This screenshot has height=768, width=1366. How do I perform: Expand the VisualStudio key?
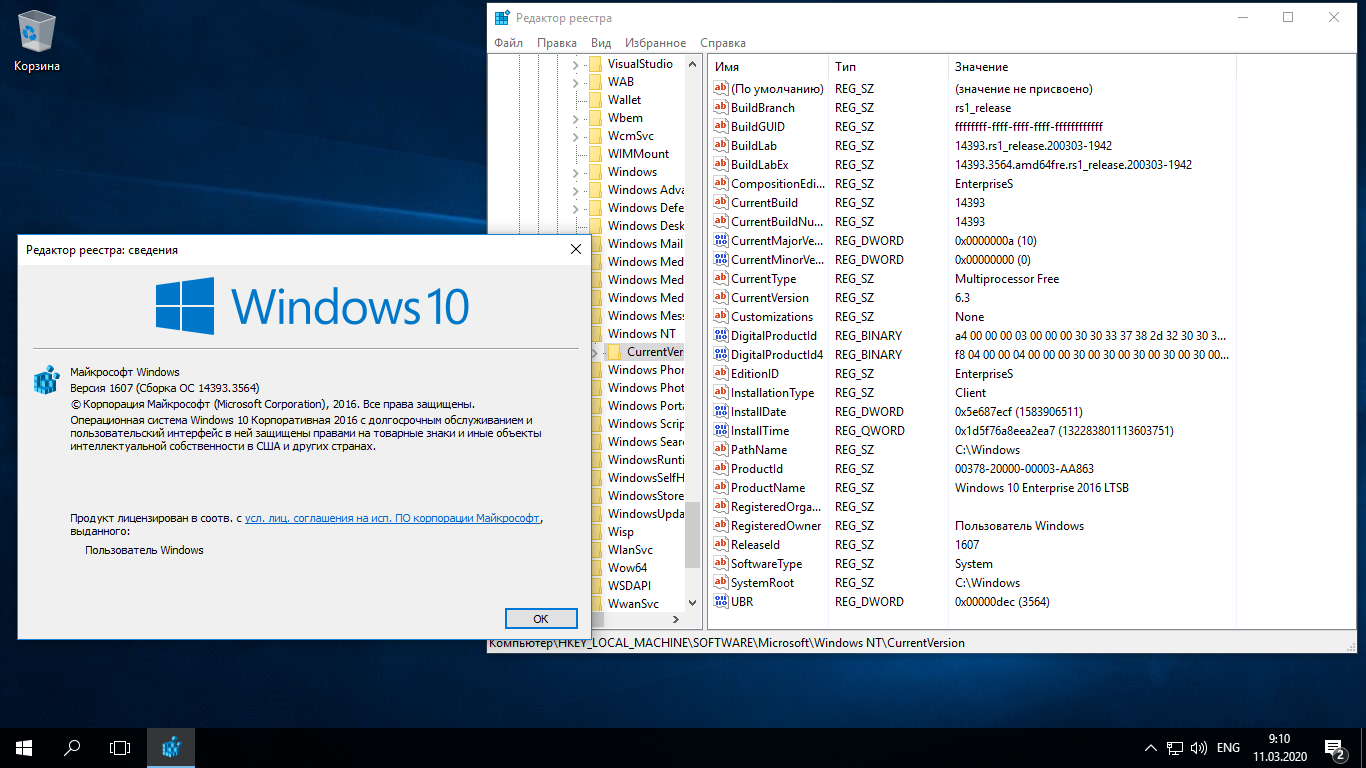tap(576, 64)
